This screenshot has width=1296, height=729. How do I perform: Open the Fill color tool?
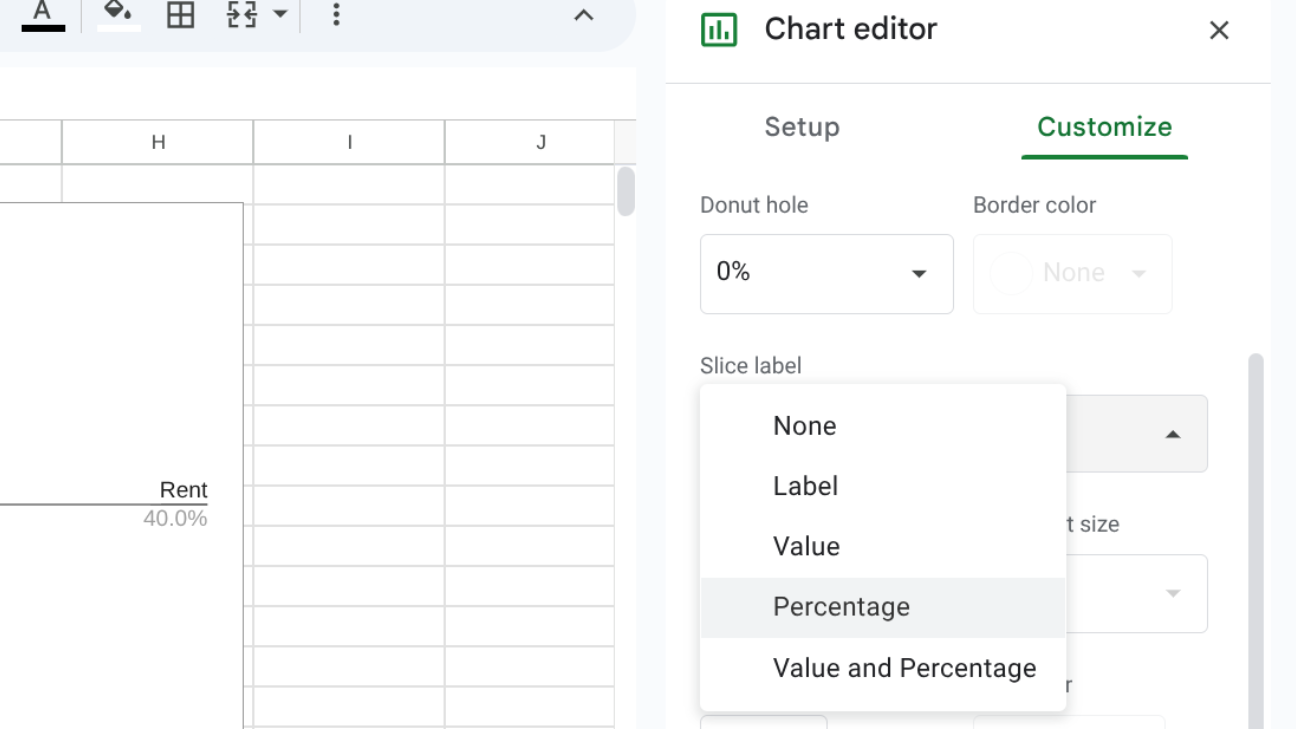tap(113, 16)
